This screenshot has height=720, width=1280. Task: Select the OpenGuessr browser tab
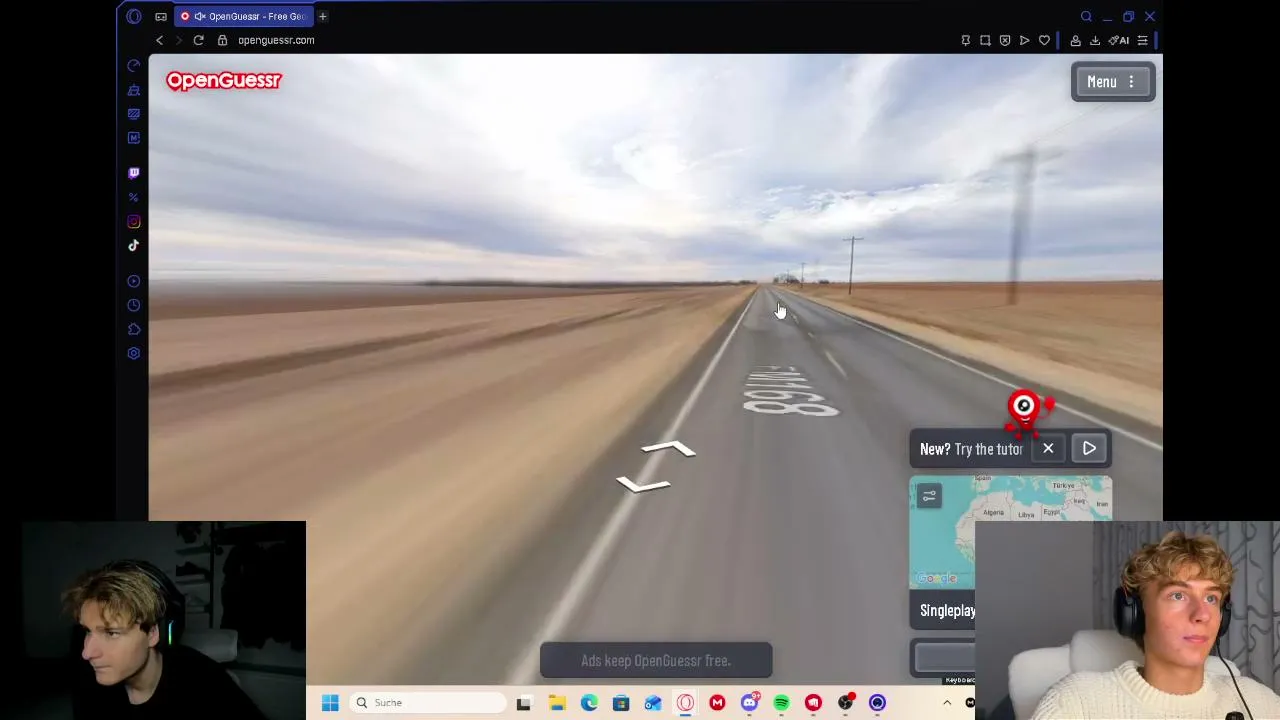pyautogui.click(x=245, y=16)
